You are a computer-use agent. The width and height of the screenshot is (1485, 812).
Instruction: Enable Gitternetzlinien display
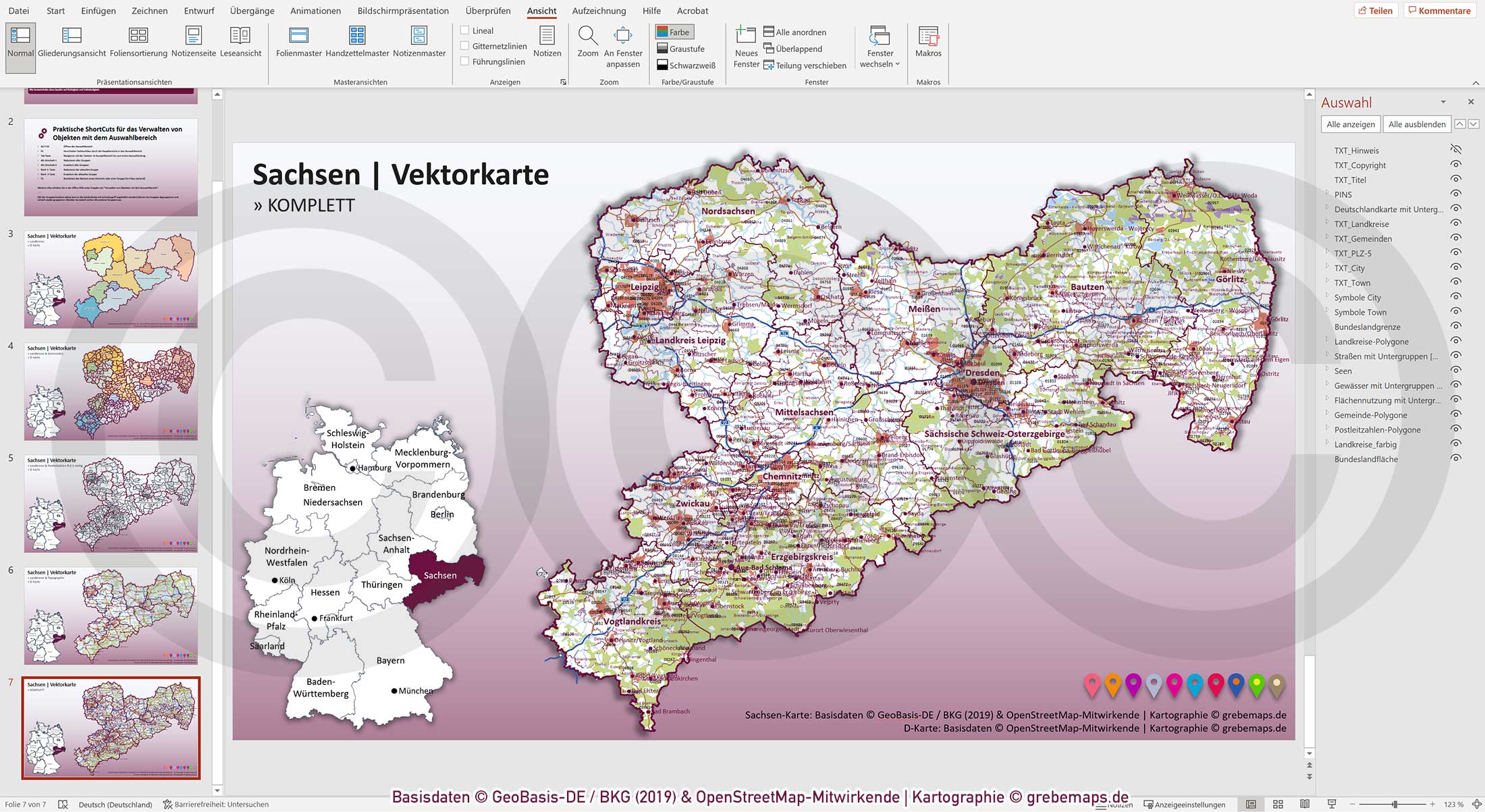coord(464,45)
